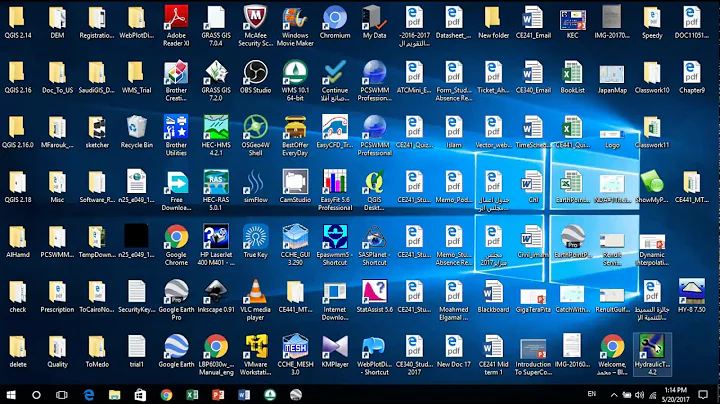Open the Adobe Reader XI shortcut
This screenshot has width=720, height=404.
176,26
